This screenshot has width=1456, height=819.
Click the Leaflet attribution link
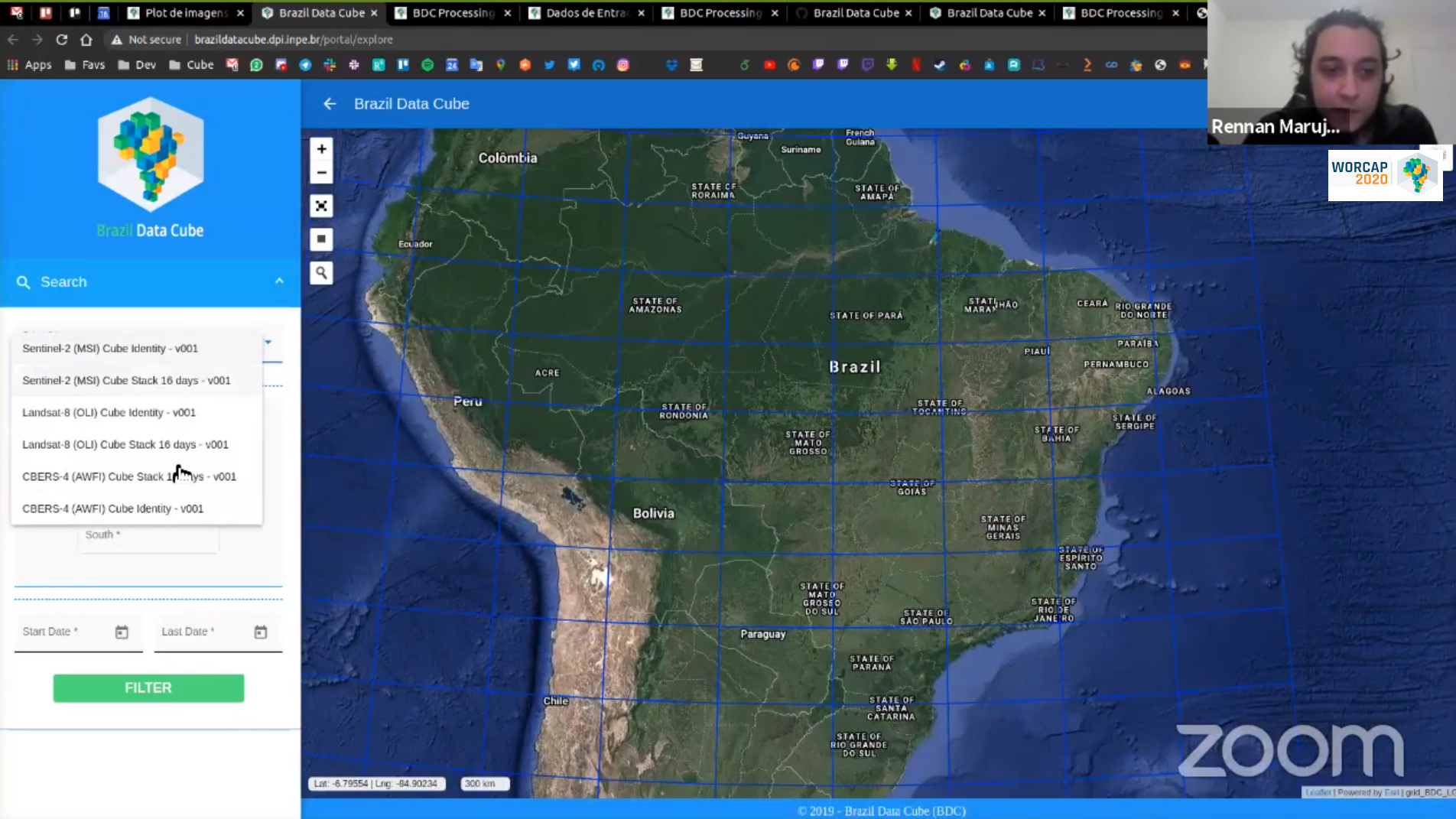pyautogui.click(x=1318, y=792)
